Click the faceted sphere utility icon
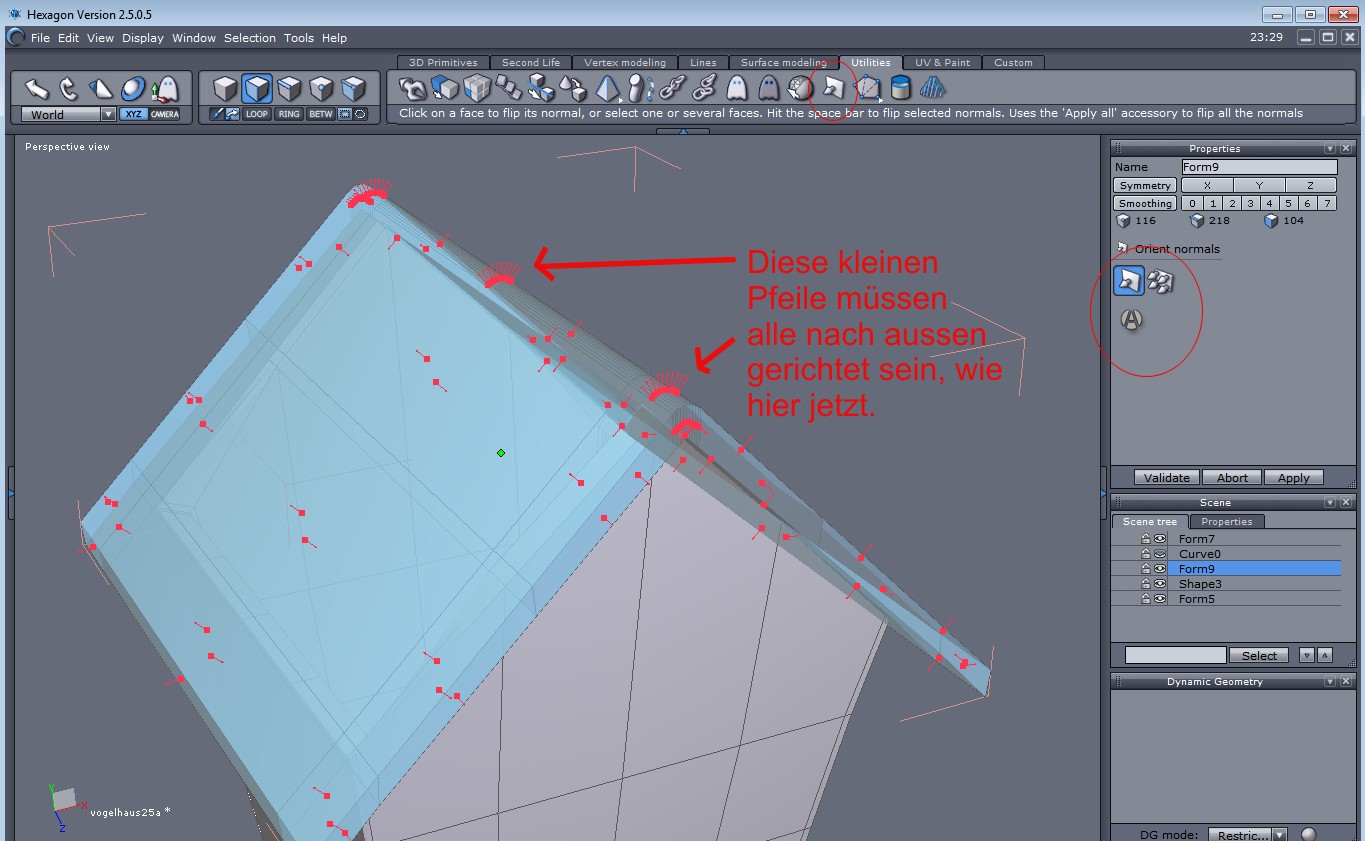 (800, 88)
